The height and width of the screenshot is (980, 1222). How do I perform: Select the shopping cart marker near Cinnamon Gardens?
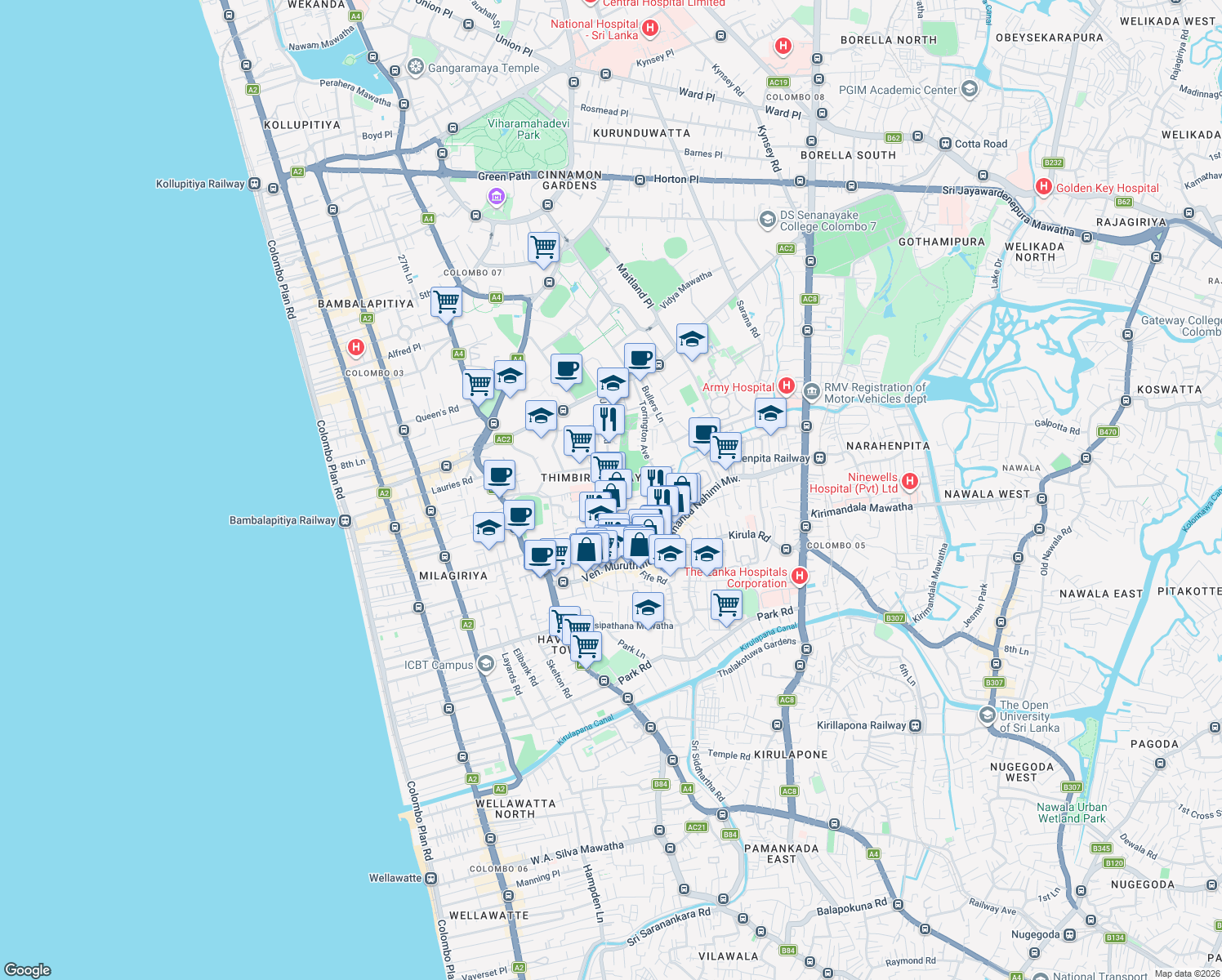point(542,246)
